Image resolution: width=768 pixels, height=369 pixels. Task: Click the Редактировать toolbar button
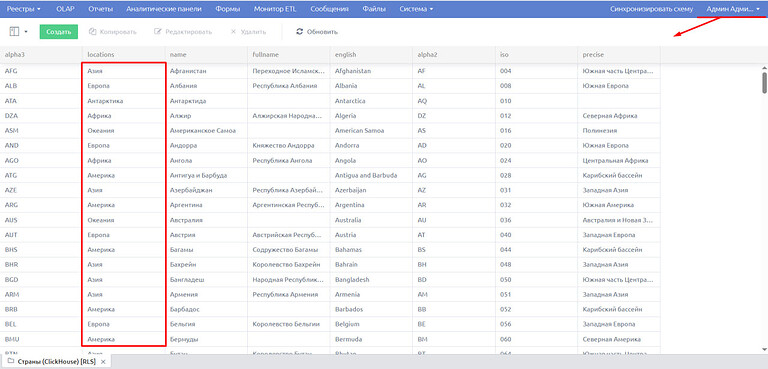coord(183,32)
